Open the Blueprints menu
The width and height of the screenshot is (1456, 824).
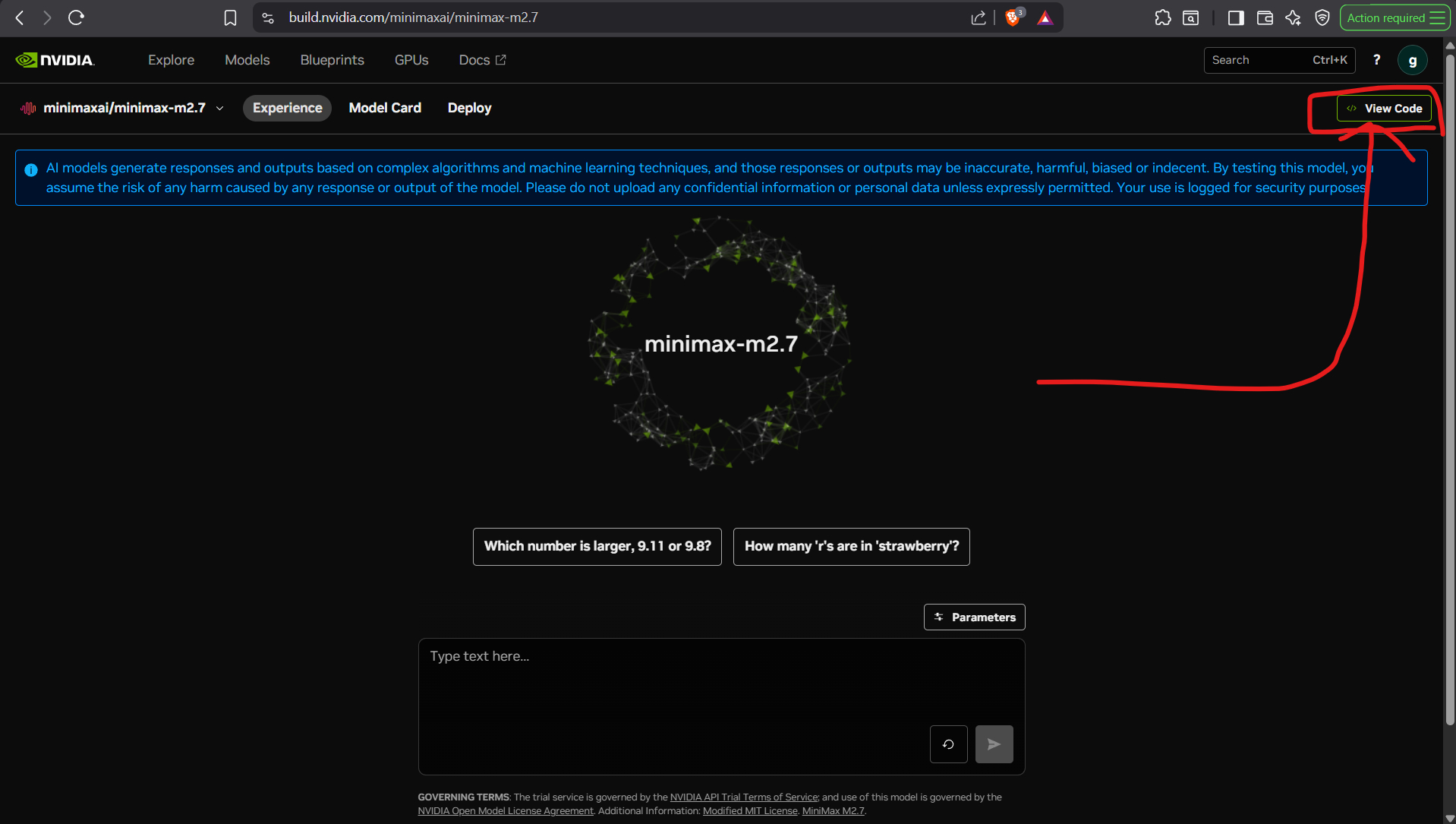point(332,60)
